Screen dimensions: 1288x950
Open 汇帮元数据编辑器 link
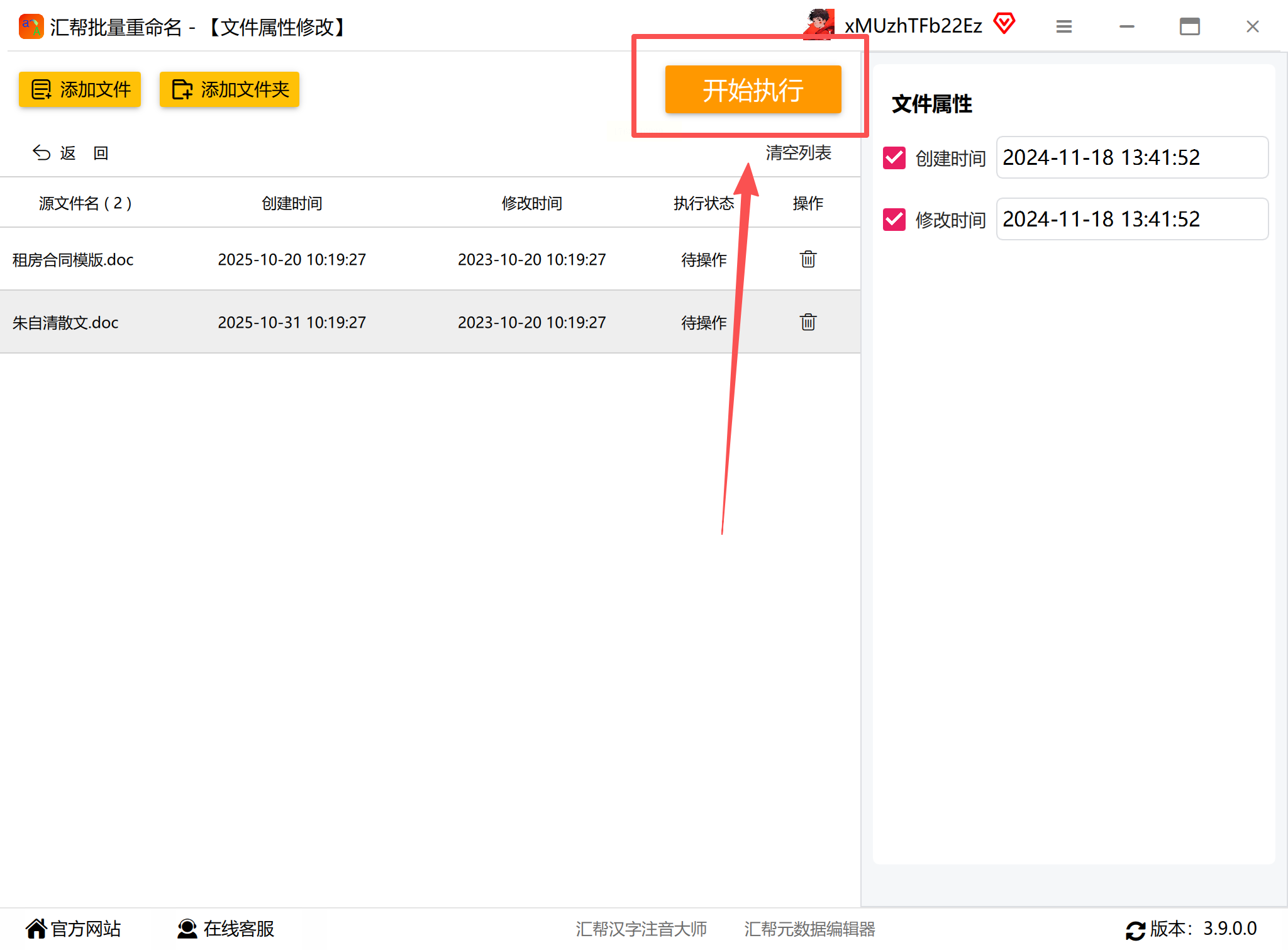click(x=809, y=929)
